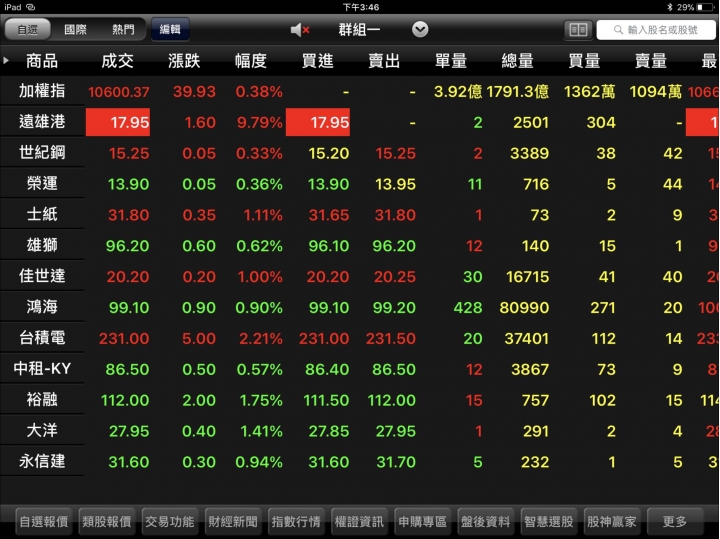
Task: Click the 賣出 column header
Action: pos(384,61)
